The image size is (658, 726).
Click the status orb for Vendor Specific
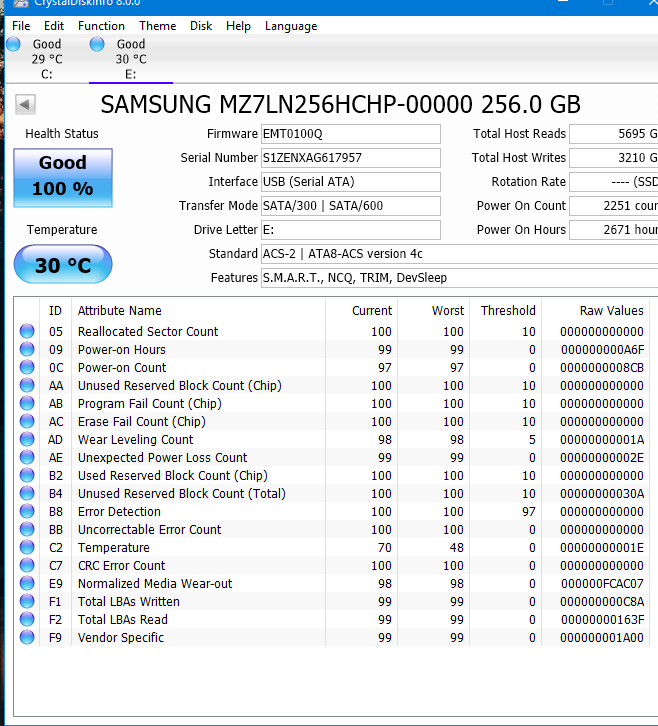(27, 638)
